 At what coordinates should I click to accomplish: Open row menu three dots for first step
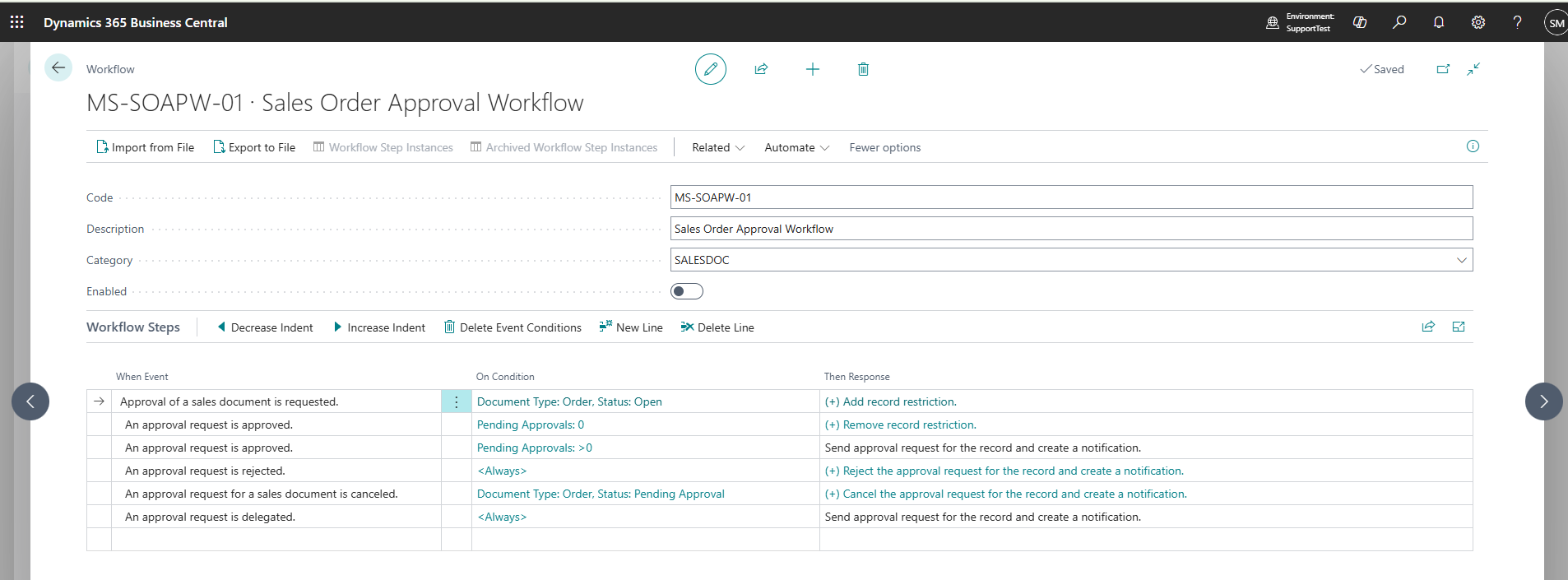tap(457, 401)
